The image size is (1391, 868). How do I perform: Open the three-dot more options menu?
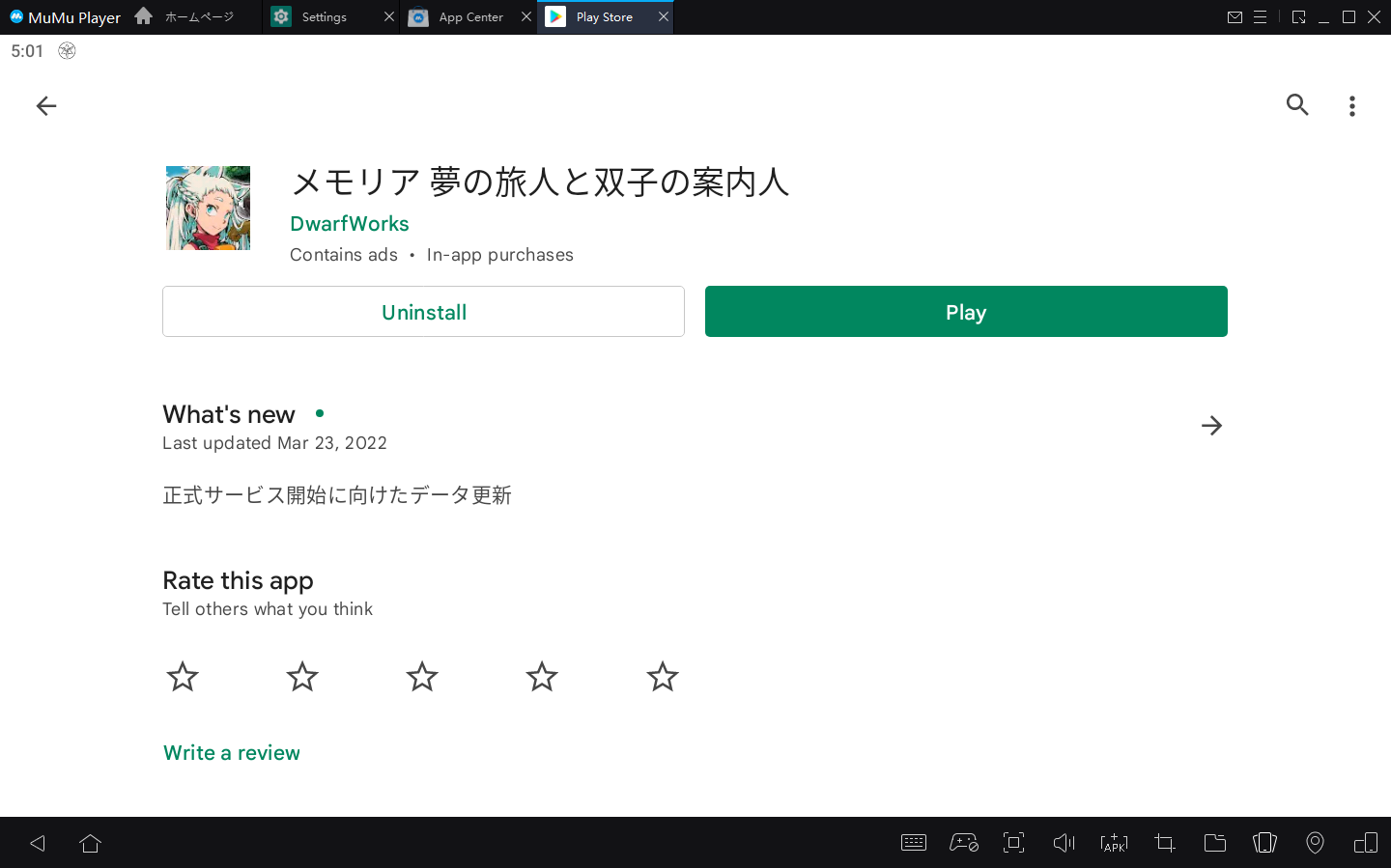pyautogui.click(x=1351, y=105)
